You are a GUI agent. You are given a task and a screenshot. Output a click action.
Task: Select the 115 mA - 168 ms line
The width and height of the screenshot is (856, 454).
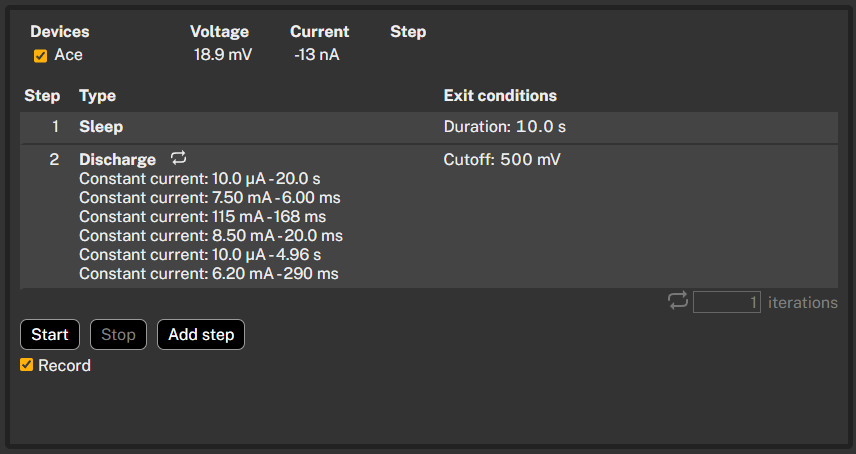[203, 217]
